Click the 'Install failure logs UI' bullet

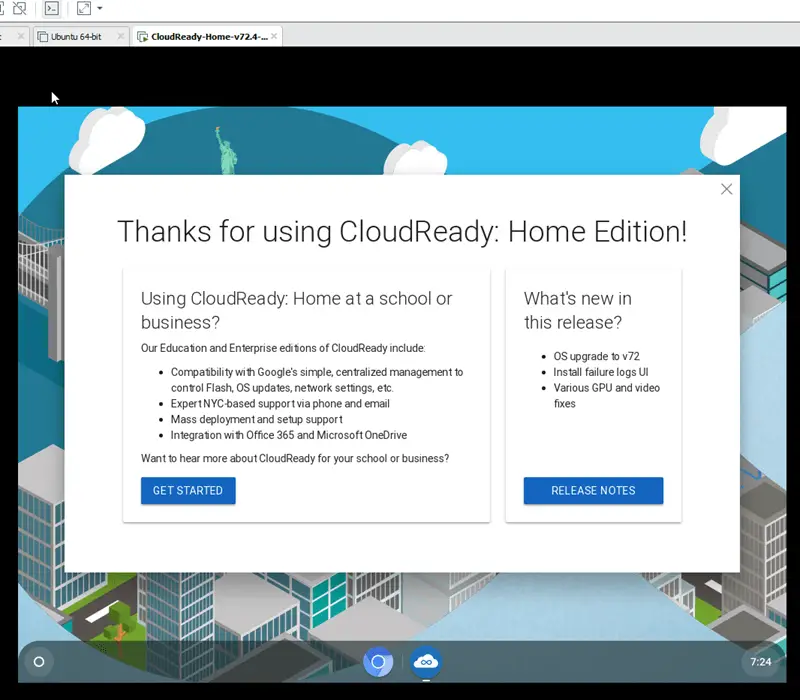coord(601,372)
